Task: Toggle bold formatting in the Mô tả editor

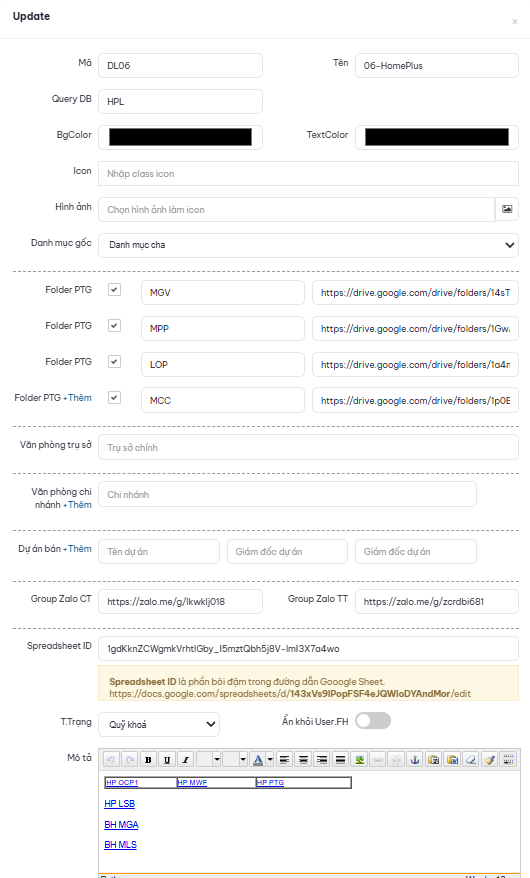Action: 148,759
